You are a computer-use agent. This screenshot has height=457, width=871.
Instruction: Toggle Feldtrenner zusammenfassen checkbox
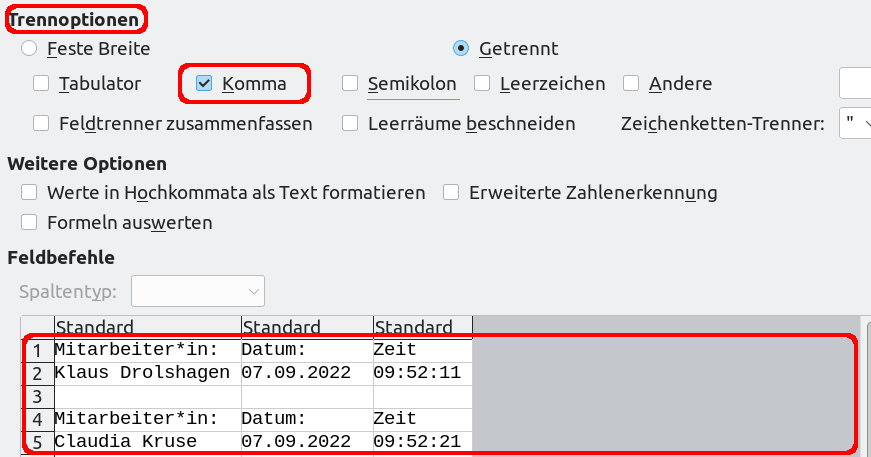click(41, 124)
